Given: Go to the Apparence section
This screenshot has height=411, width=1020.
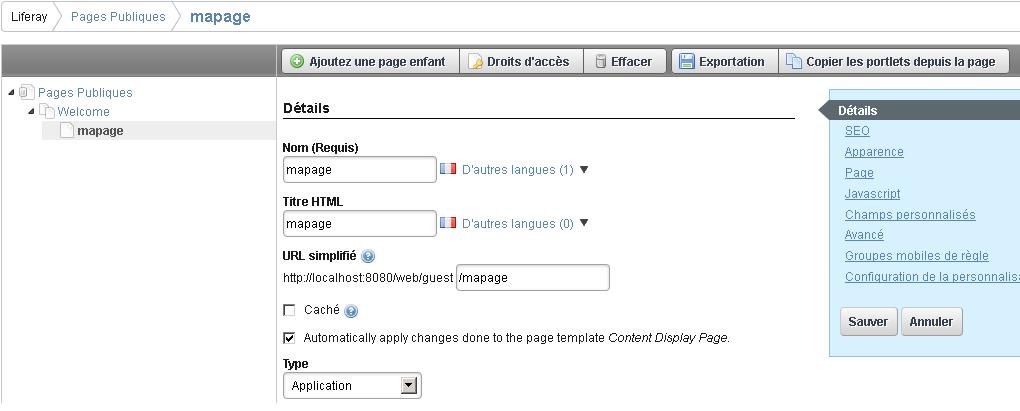Looking at the screenshot, I should tap(873, 152).
